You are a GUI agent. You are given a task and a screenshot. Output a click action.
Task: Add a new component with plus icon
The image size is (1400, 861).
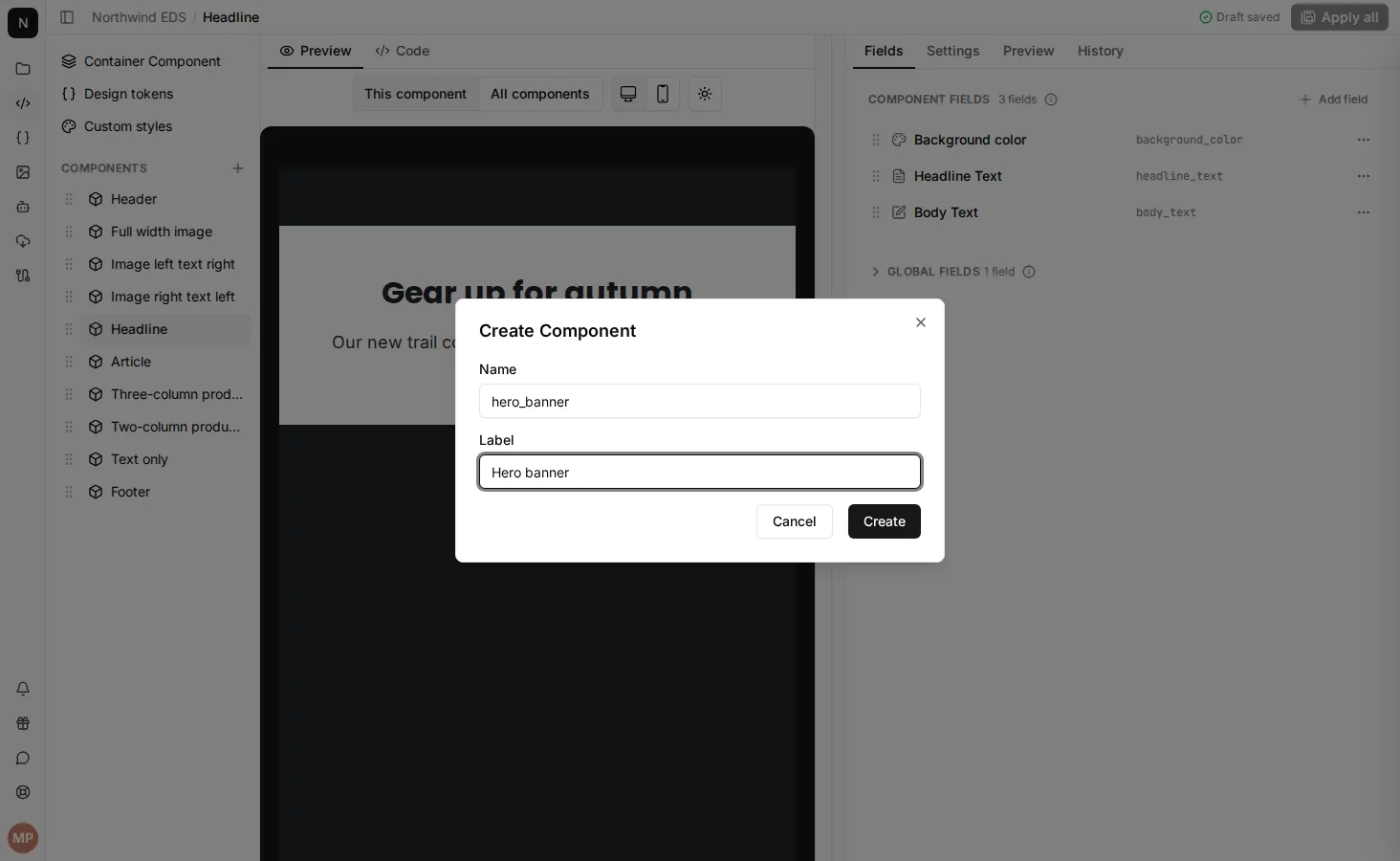coord(238,168)
